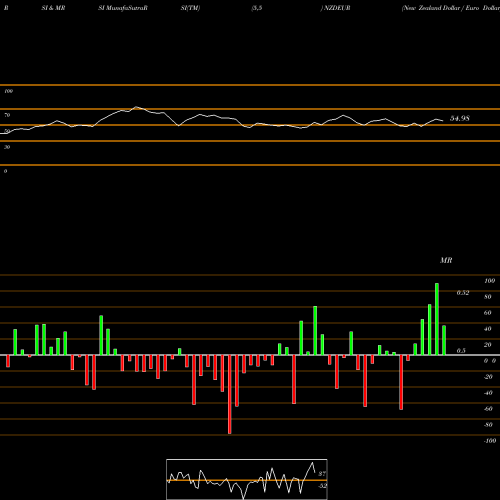500x500 pixels.
Task: Click the RSI axis label 0 on the left
Action: (5, 171)
